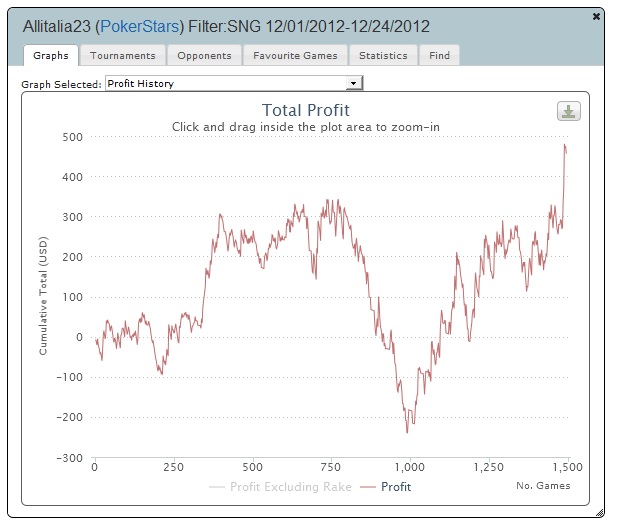Toggle the Profit series in legend
The image size is (618, 524).
tap(395, 487)
